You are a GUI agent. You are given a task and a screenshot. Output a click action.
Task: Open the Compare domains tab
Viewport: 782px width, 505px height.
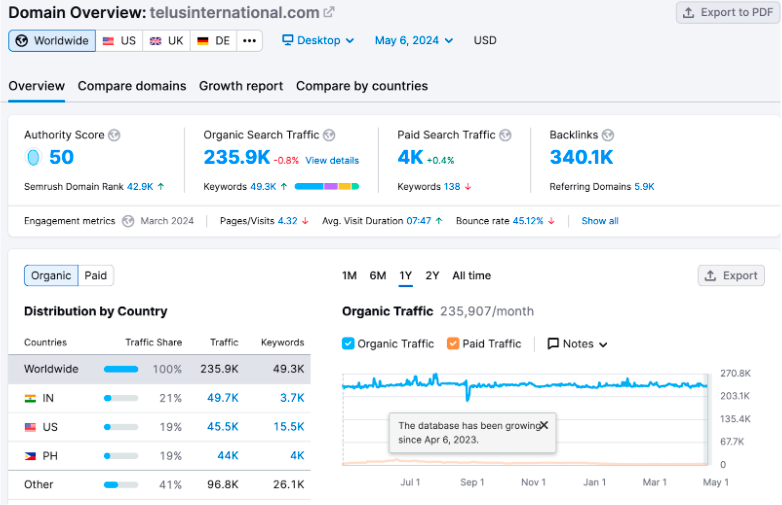coord(132,86)
